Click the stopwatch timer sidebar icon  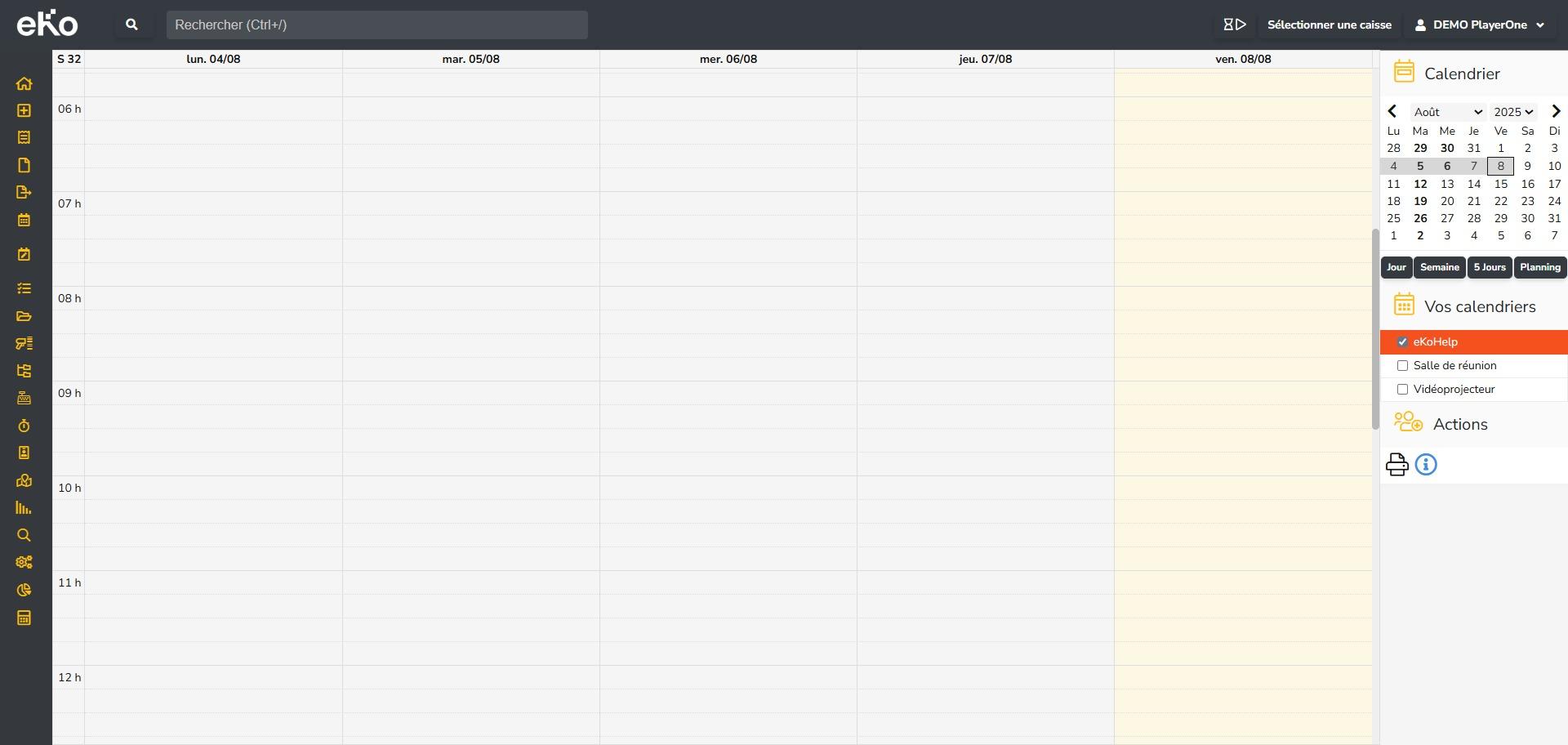point(24,426)
